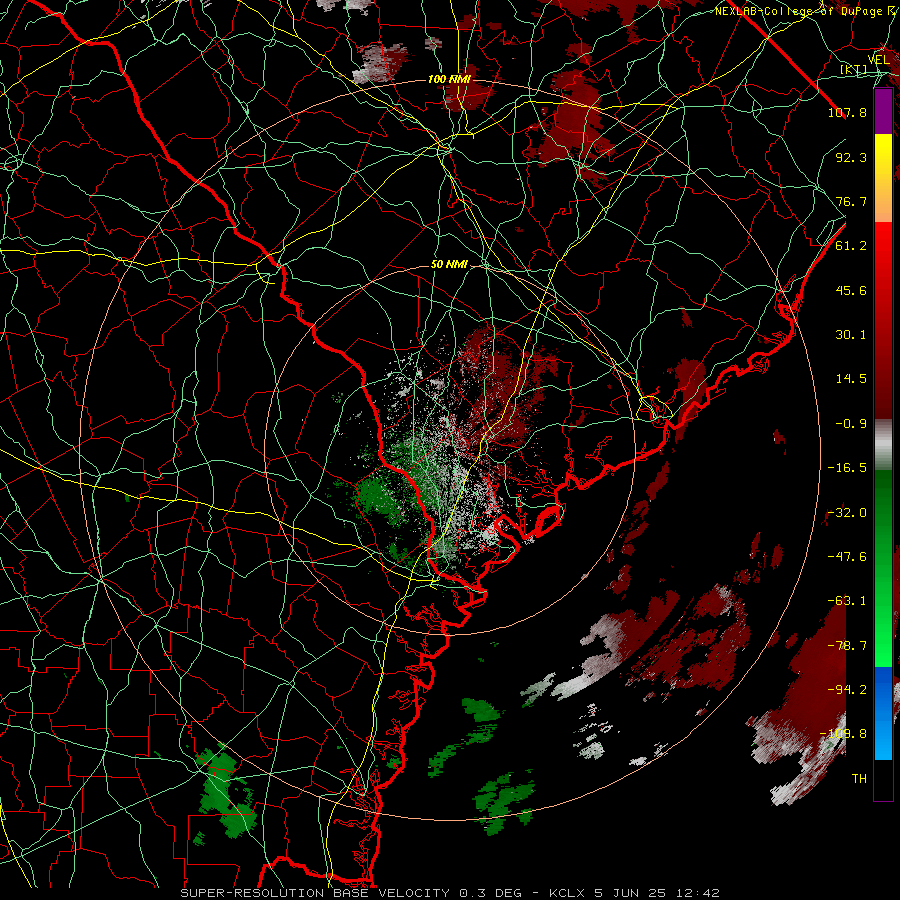Select the purple segment of the color bar

883,111
